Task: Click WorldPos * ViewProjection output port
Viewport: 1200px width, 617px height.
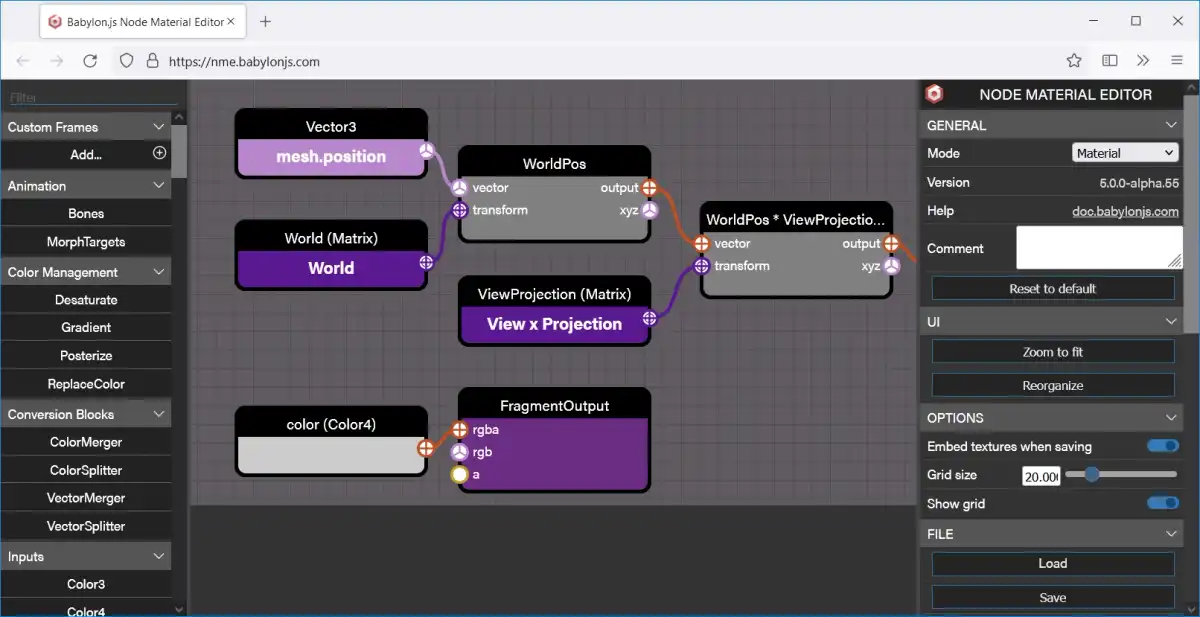Action: [x=891, y=244]
